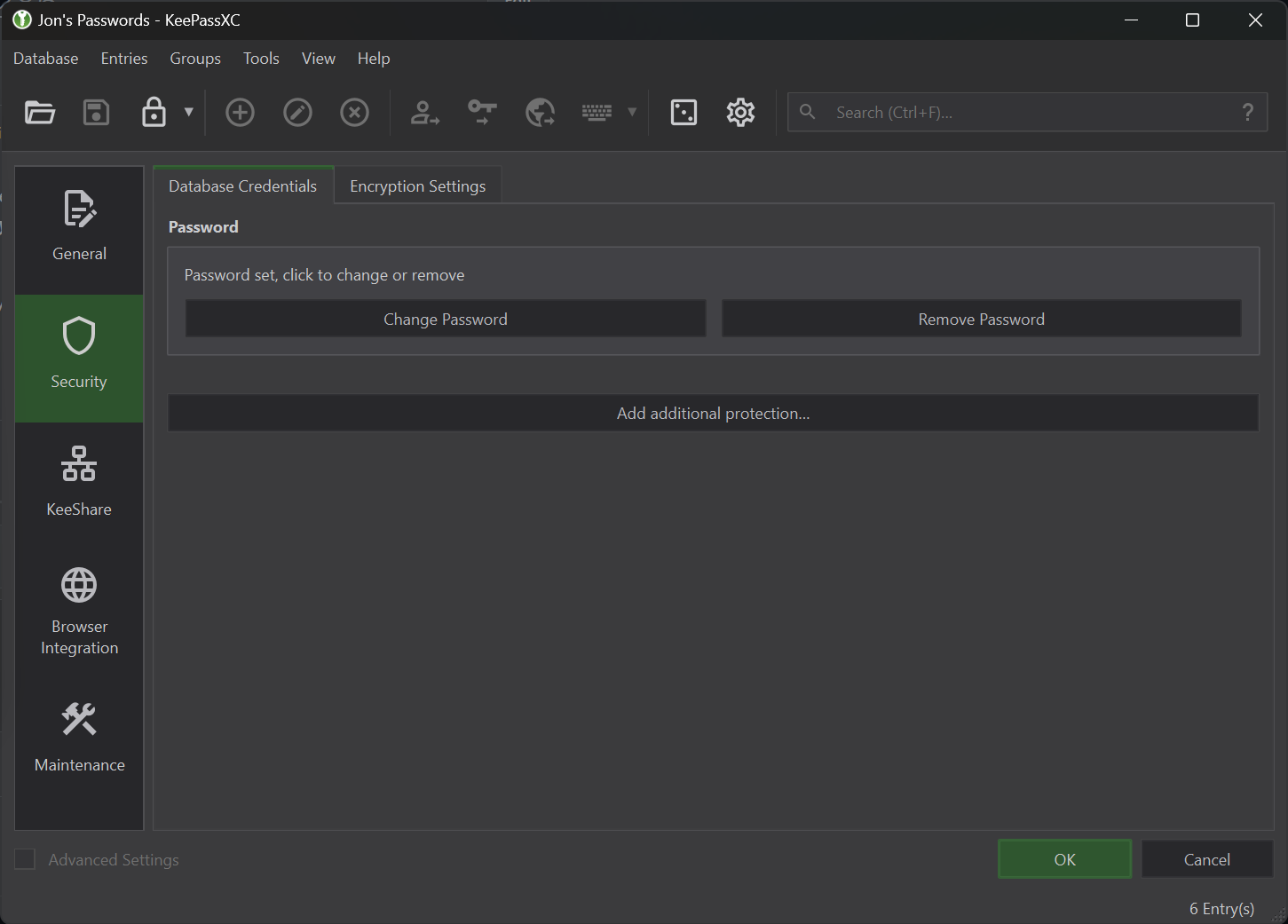Image resolution: width=1288 pixels, height=924 pixels.
Task: Open the KeeShare settings section
Action: tap(79, 486)
